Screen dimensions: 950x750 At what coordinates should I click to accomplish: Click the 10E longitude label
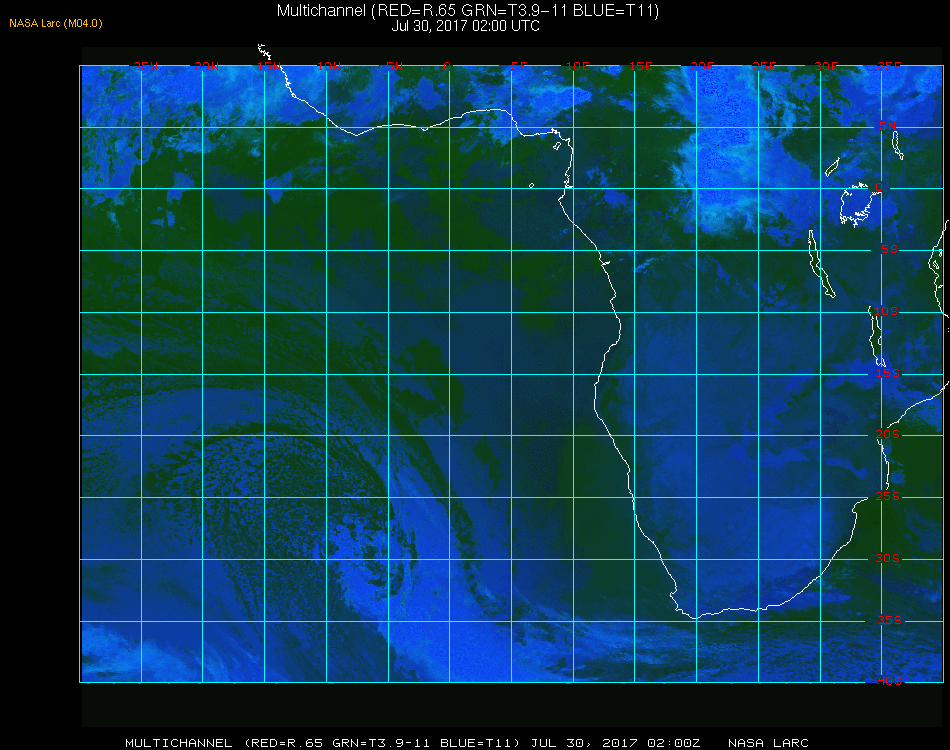[x=577, y=66]
